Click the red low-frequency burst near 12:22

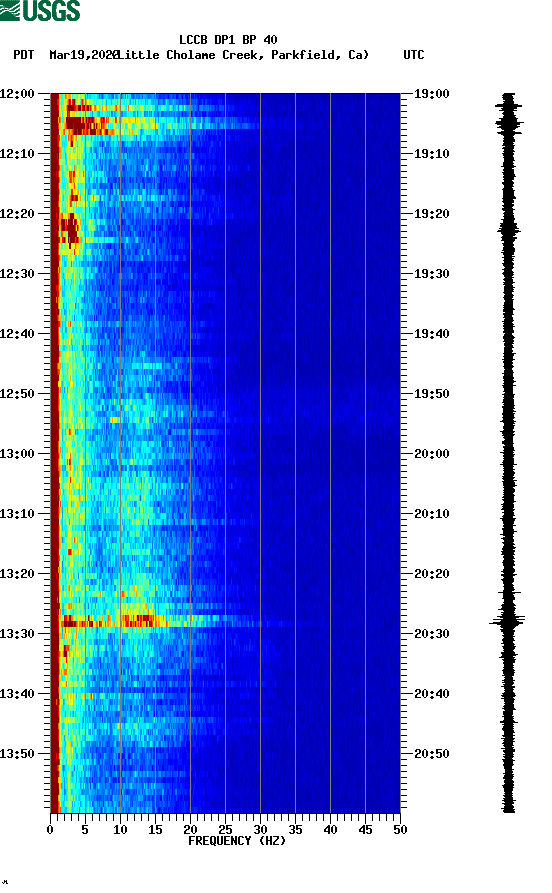(x=69, y=229)
